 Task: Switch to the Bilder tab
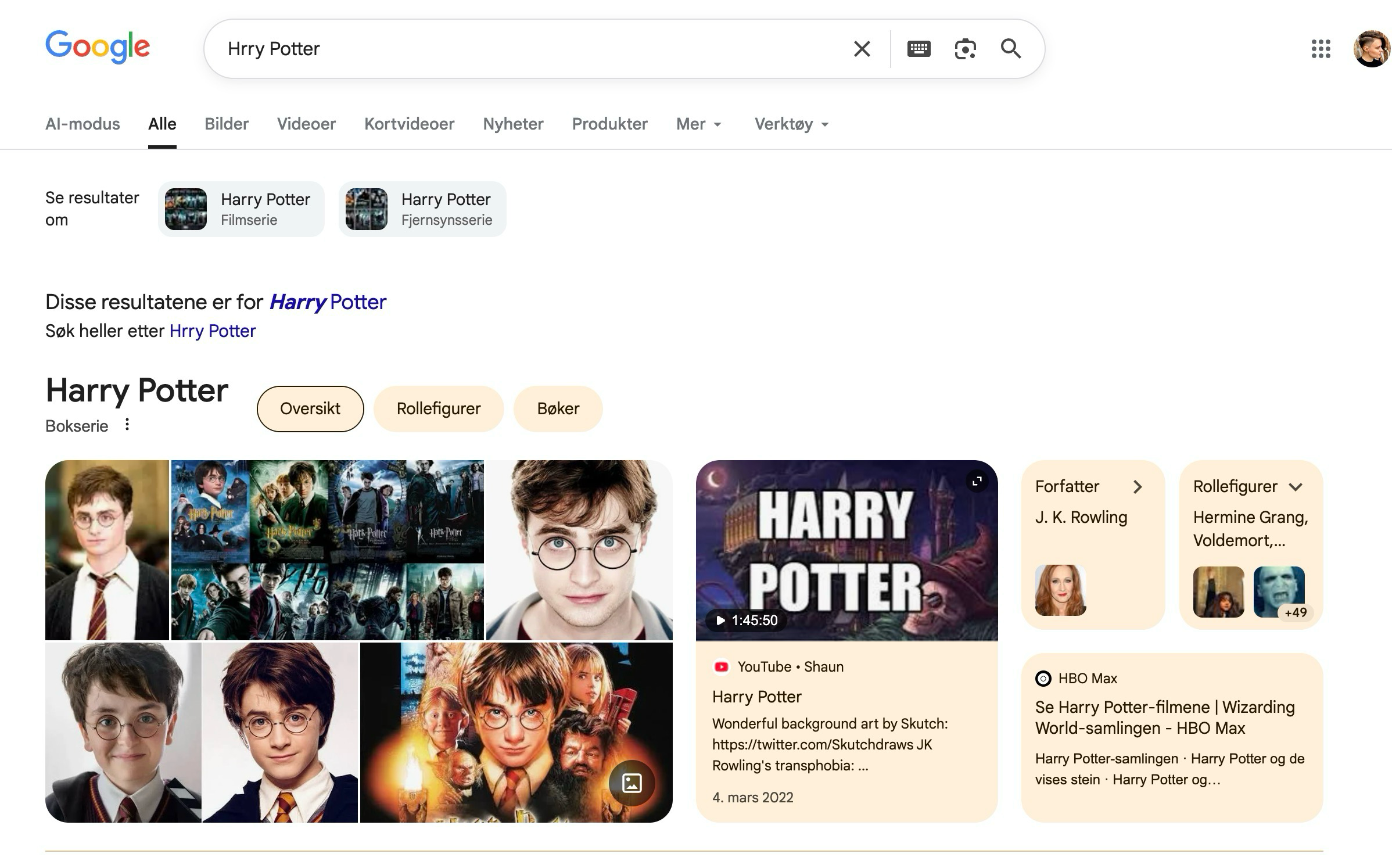point(227,124)
